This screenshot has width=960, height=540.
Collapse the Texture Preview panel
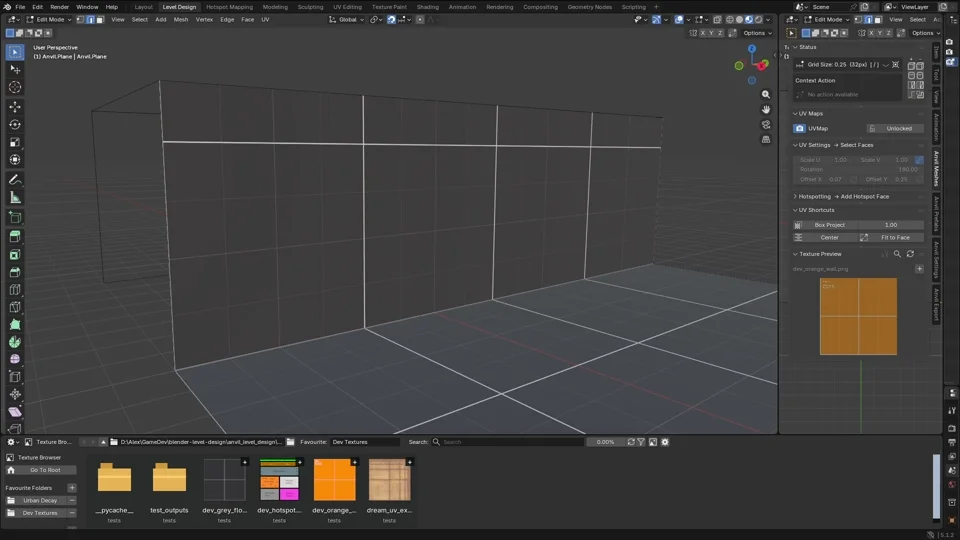tap(795, 254)
